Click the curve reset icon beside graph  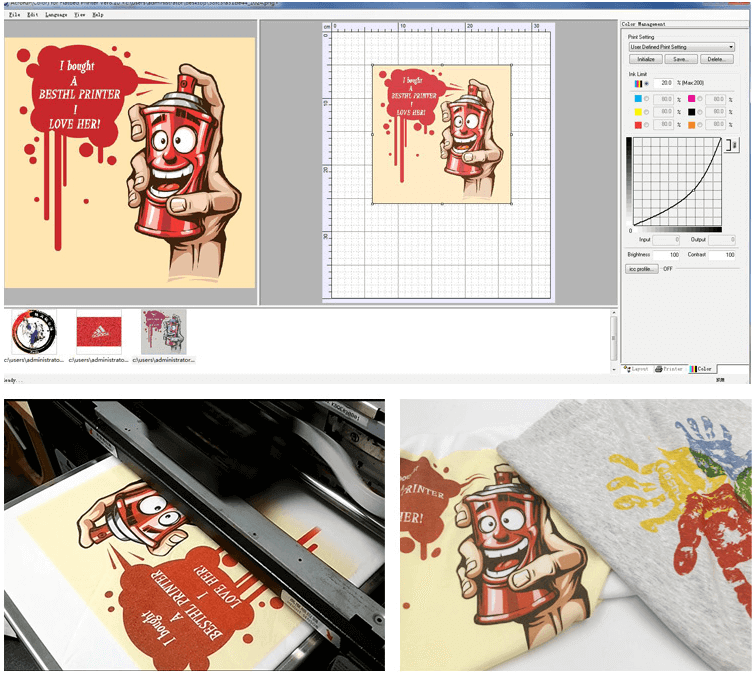pos(732,145)
